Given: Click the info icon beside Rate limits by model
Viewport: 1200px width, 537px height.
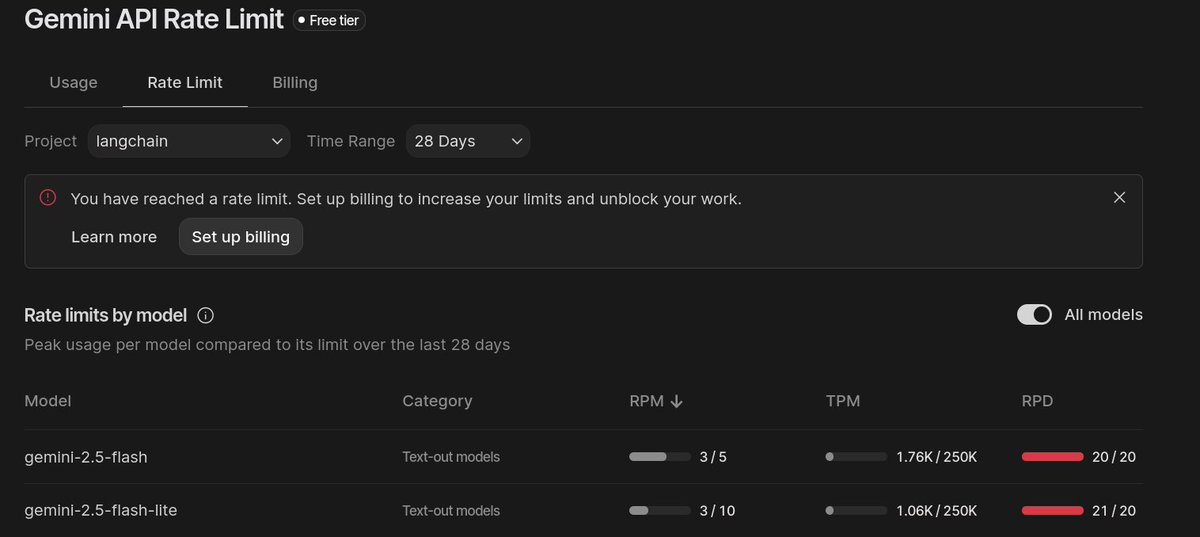Looking at the screenshot, I should pos(206,316).
